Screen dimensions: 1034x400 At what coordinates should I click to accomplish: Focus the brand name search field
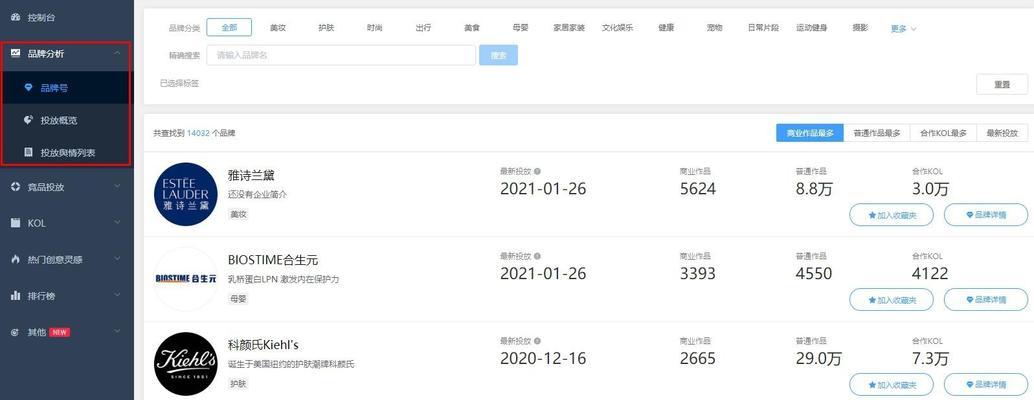pos(341,55)
